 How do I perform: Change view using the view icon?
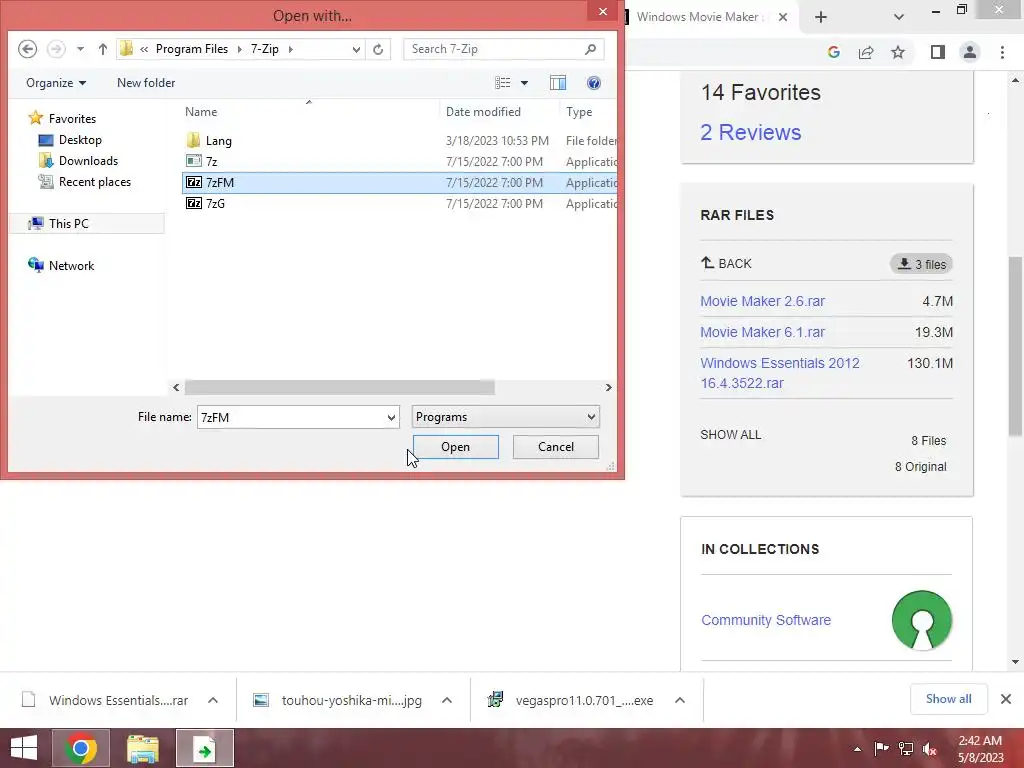click(x=503, y=83)
